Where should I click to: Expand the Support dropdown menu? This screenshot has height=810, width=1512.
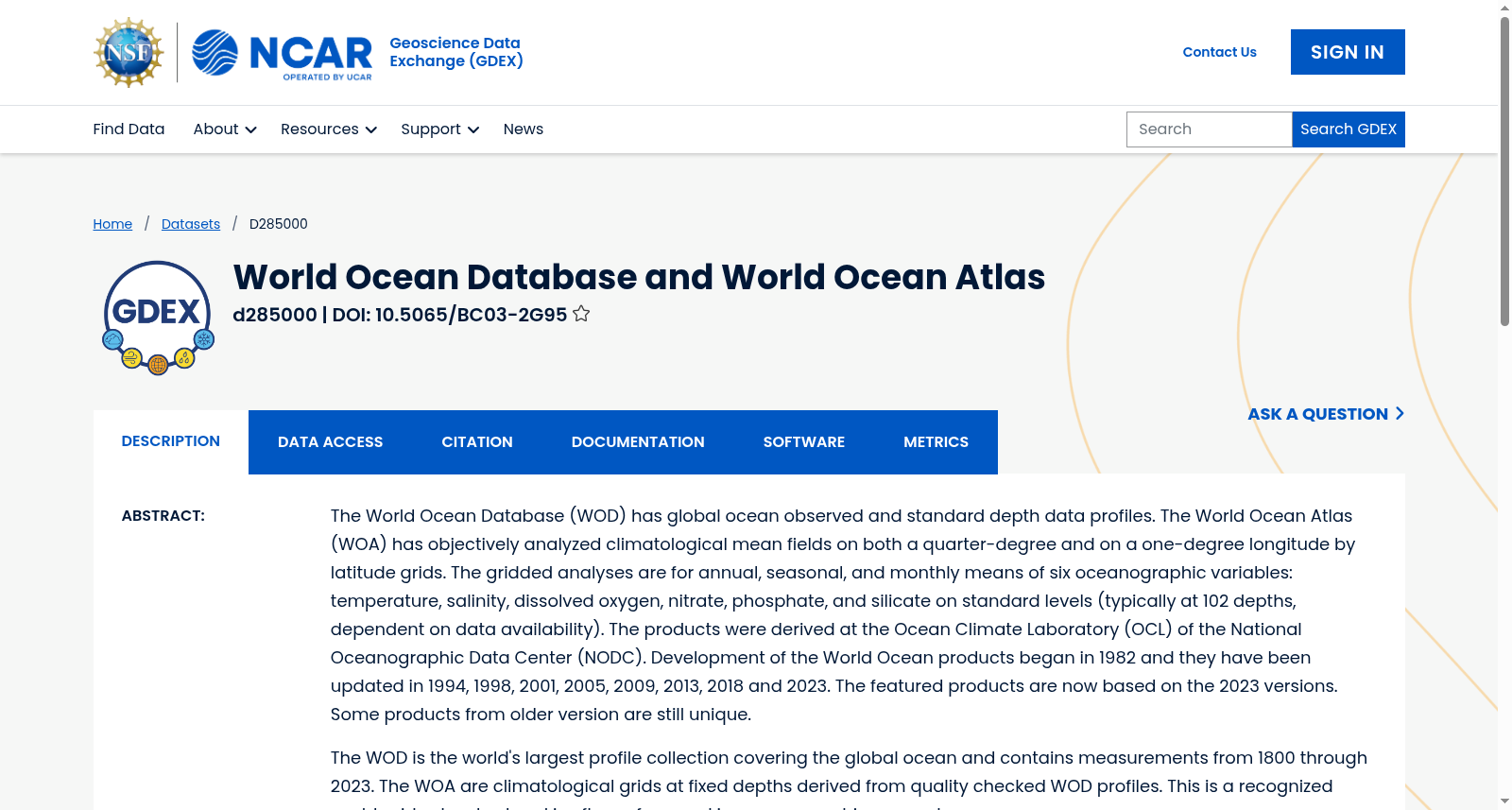point(439,129)
